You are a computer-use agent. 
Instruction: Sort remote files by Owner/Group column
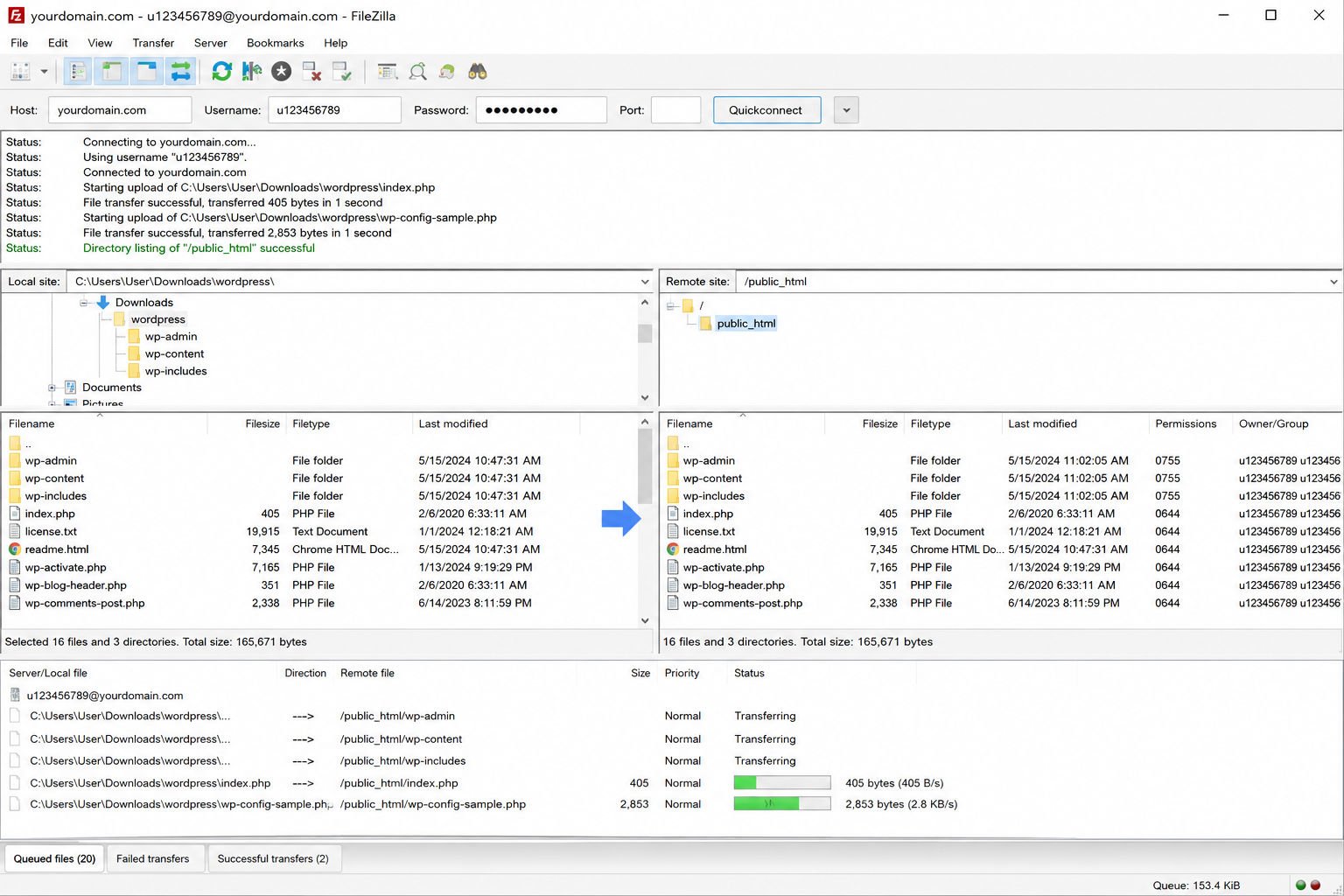[x=1286, y=423]
